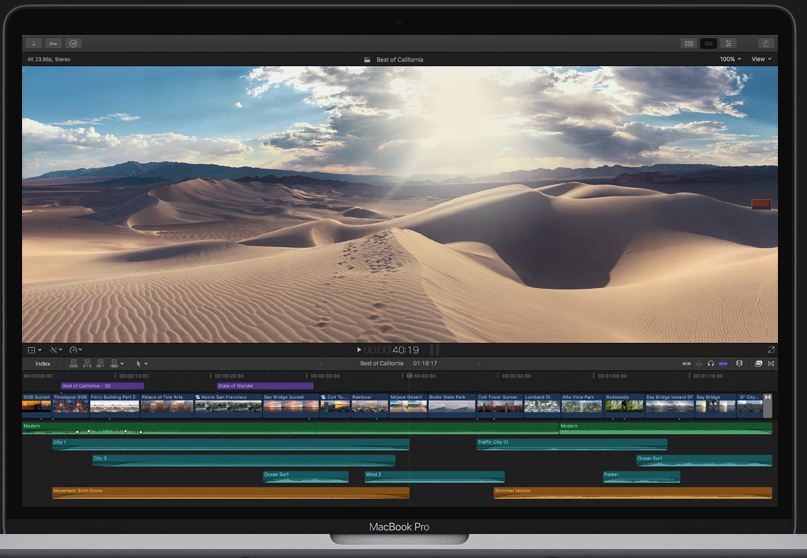Select the Rainbow clip
807x558 pixels.
click(370, 404)
